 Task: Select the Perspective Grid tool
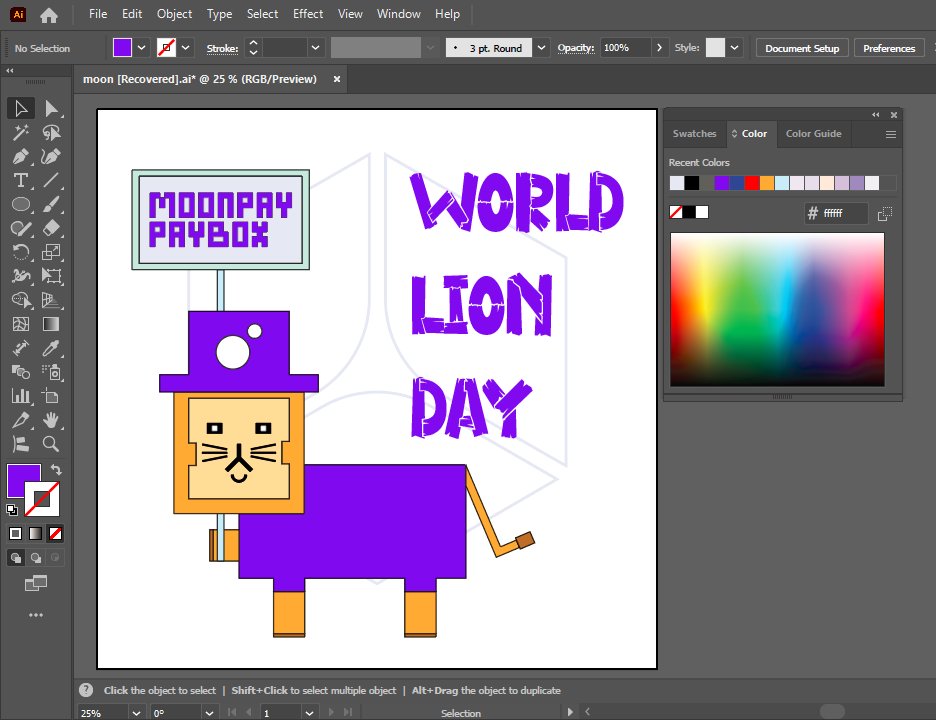pyautogui.click(x=51, y=300)
